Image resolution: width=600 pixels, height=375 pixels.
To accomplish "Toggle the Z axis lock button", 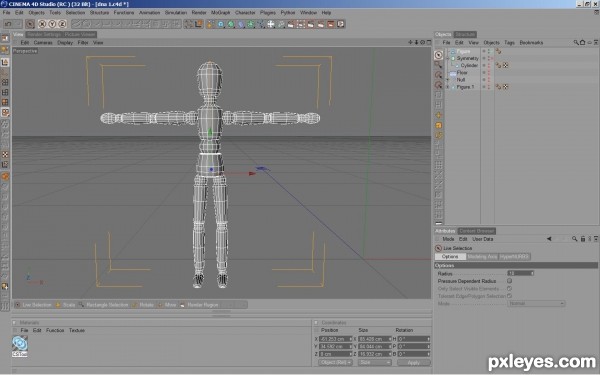I will point(62,24).
